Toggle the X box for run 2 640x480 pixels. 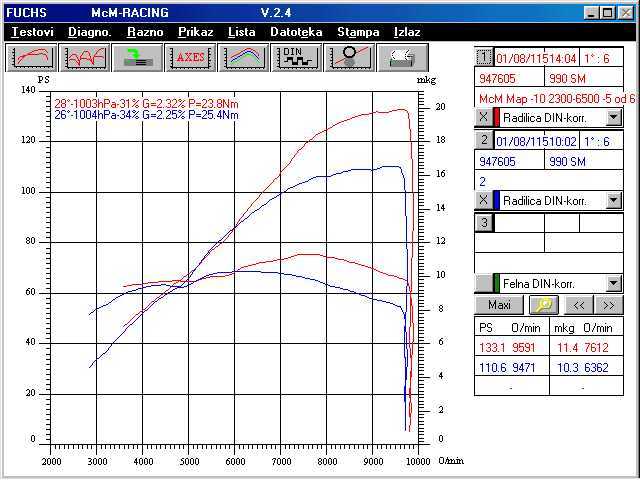click(x=483, y=200)
